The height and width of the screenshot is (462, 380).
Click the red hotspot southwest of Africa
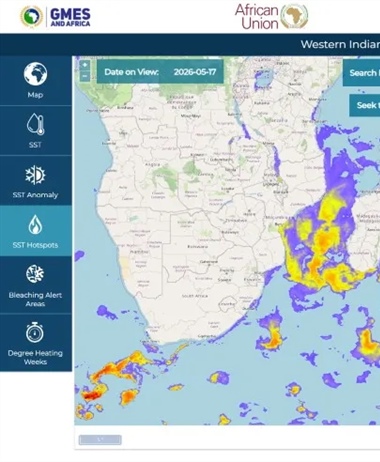click(91, 396)
